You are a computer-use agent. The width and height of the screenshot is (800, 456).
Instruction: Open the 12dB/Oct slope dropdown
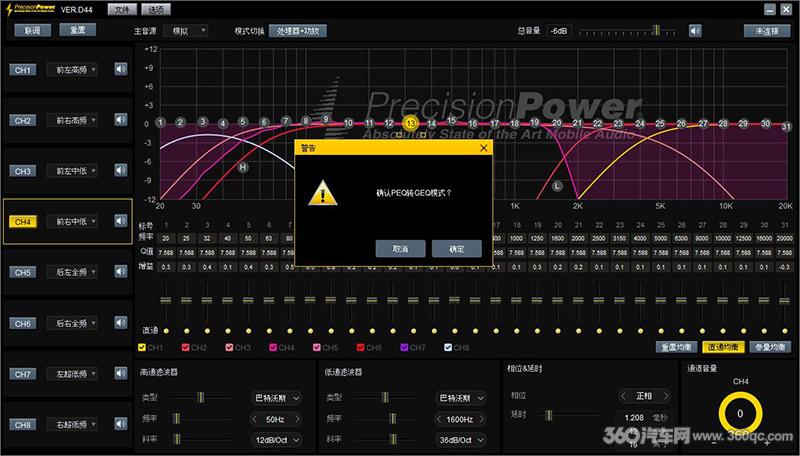pyautogui.click(x=276, y=440)
